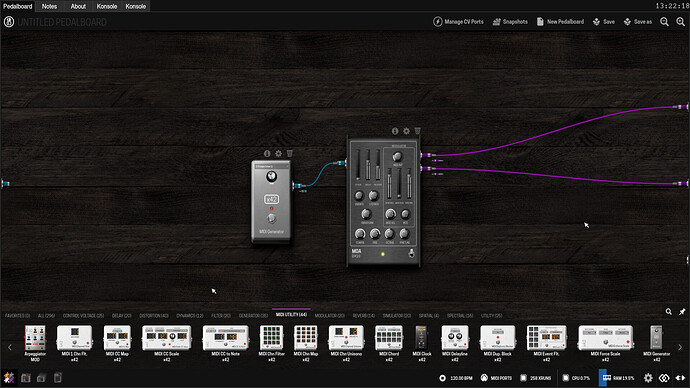Open Snapshots button in header
The height and width of the screenshot is (388, 690).
[x=510, y=22]
